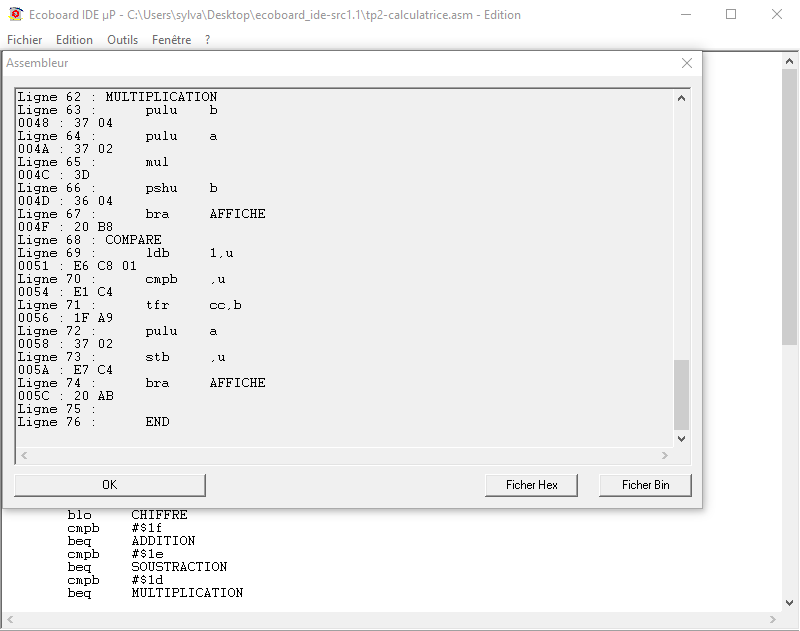Screen dimensions: 800x631
Task: Click the listing vertical scrollbar thumb
Action: [681, 395]
